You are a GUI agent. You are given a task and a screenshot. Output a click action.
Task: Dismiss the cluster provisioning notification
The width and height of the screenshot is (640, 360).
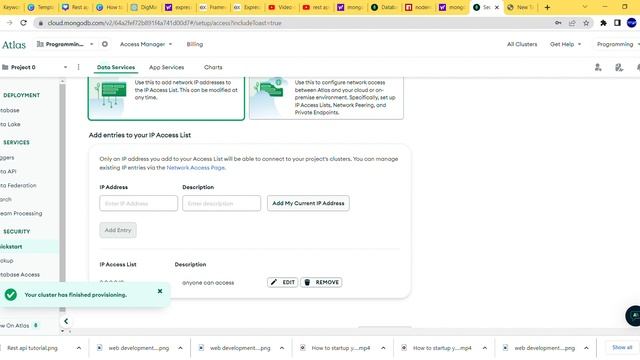(160, 291)
